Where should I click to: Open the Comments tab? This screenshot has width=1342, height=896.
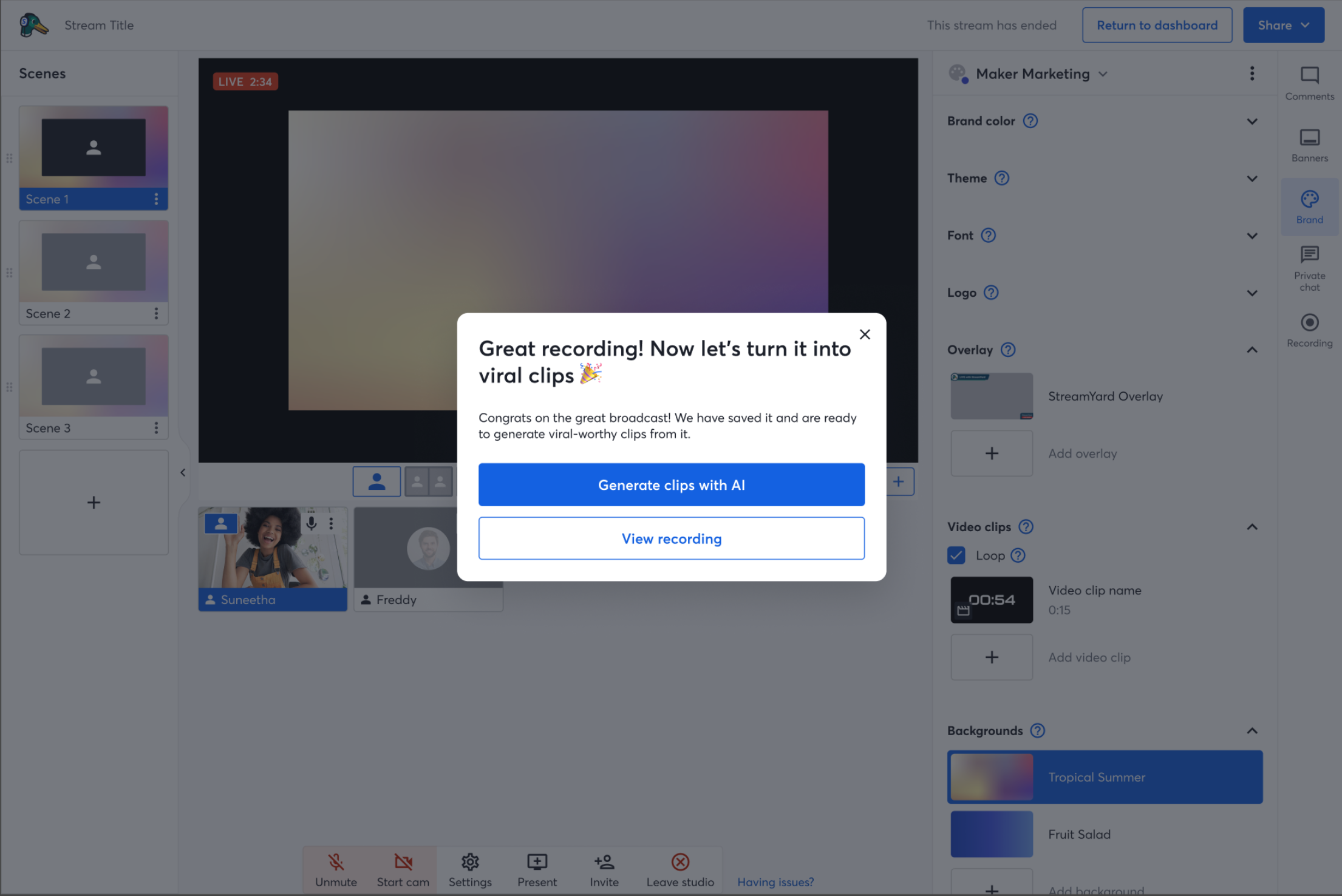1309,83
